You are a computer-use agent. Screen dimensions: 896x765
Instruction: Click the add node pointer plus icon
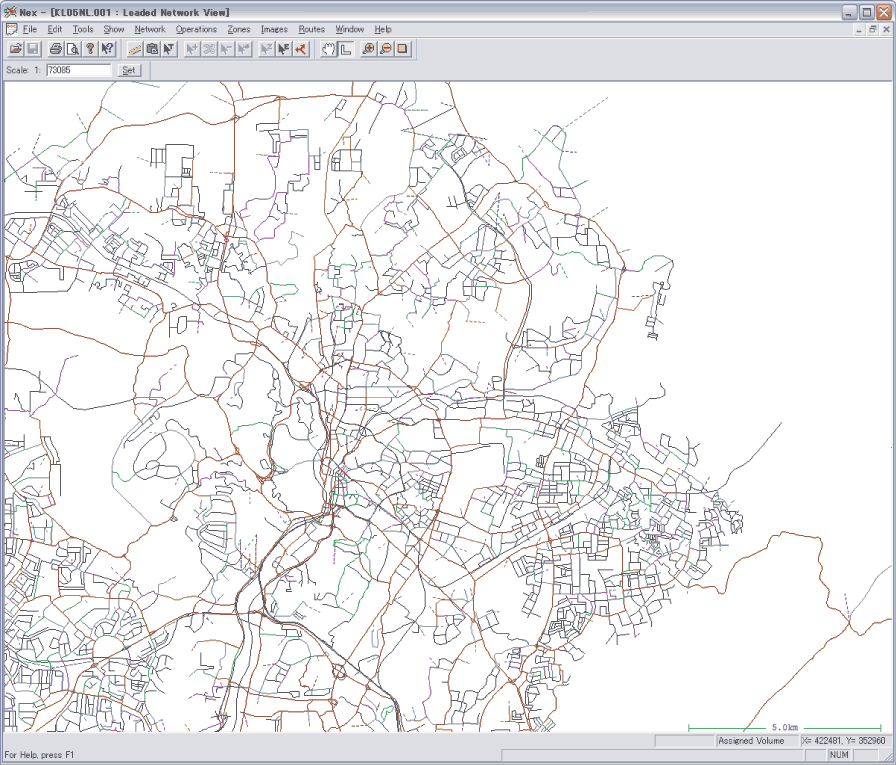click(192, 49)
